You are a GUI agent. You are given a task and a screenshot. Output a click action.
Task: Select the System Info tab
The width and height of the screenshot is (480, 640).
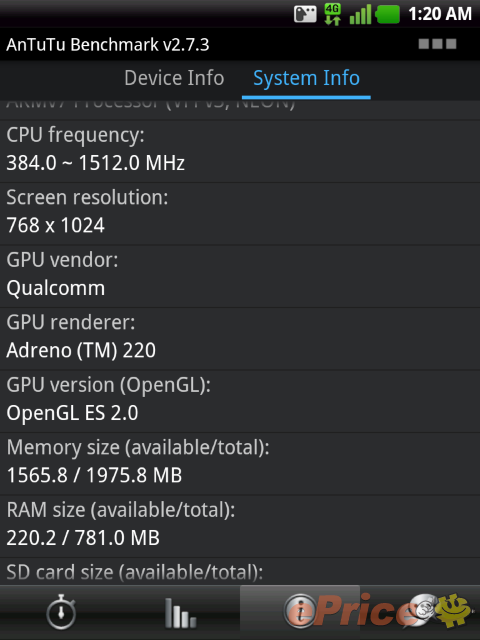coord(306,78)
